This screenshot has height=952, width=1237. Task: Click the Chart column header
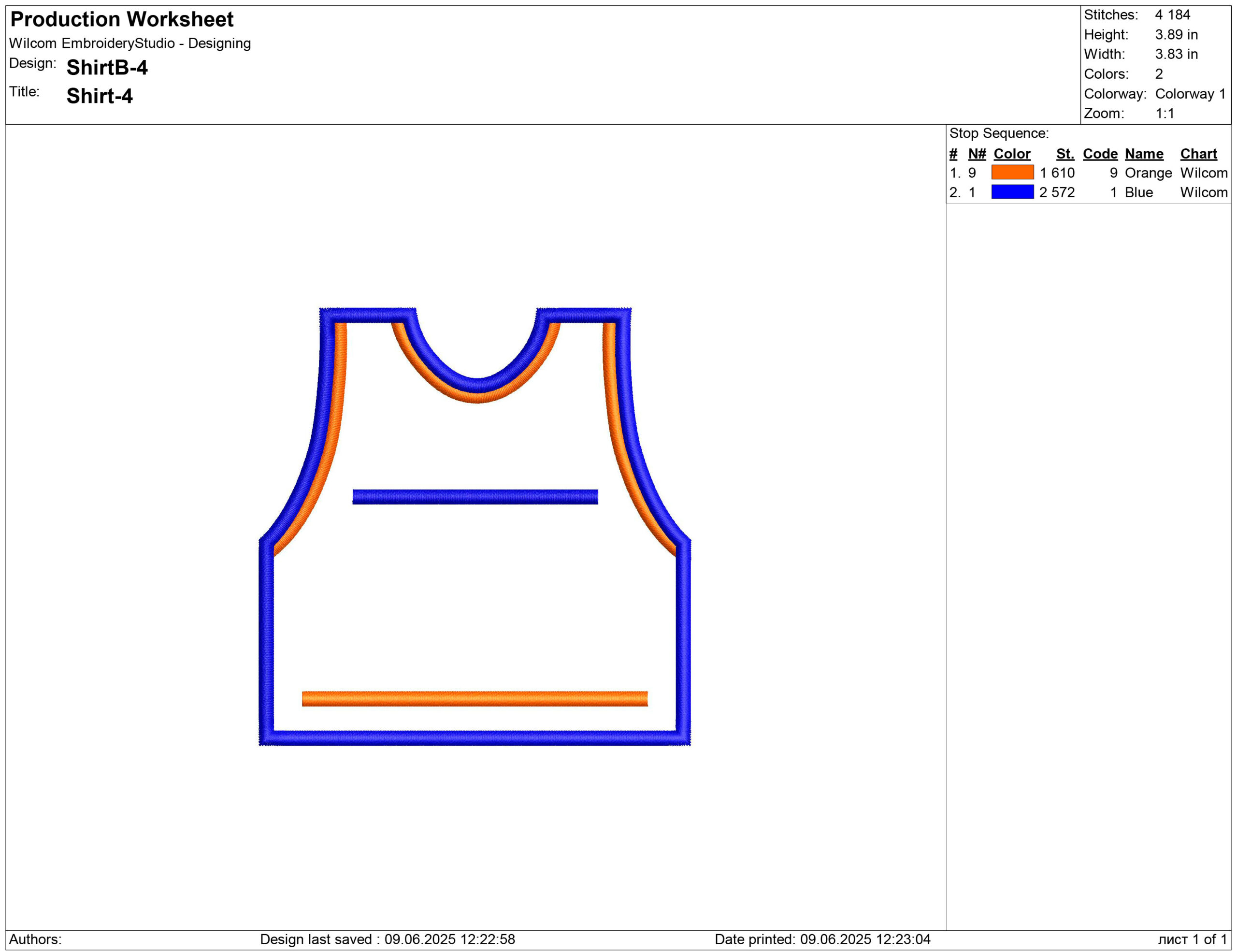(1198, 154)
